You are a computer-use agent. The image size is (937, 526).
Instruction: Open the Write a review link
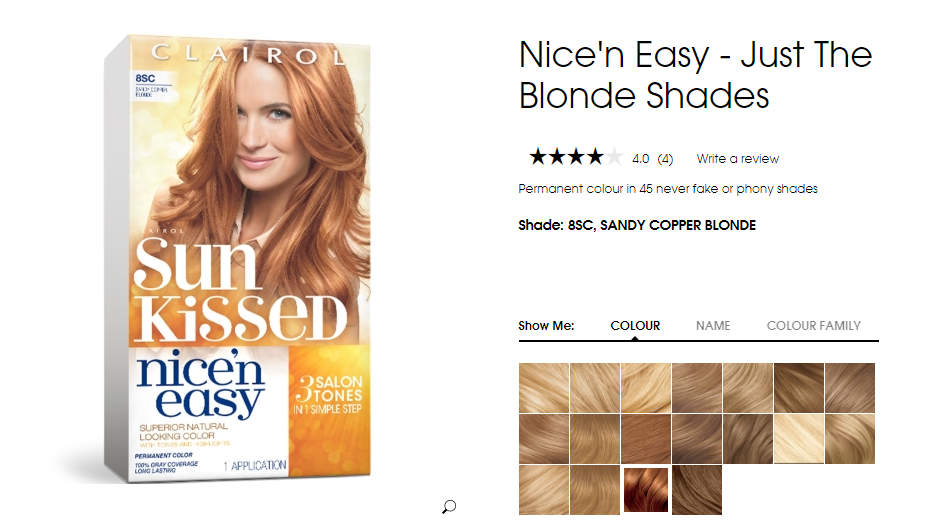[737, 159]
